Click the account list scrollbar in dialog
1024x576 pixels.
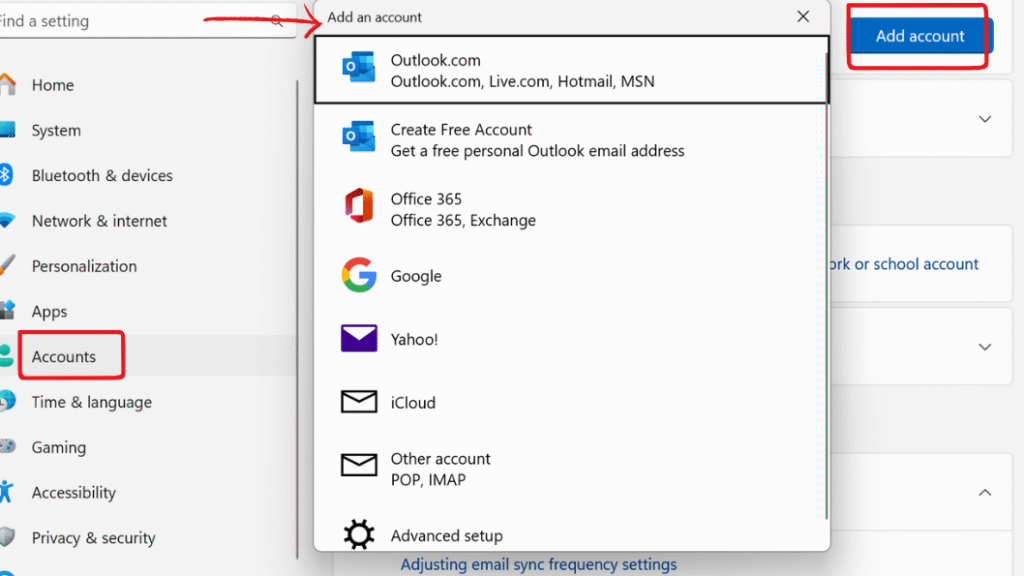(x=826, y=286)
